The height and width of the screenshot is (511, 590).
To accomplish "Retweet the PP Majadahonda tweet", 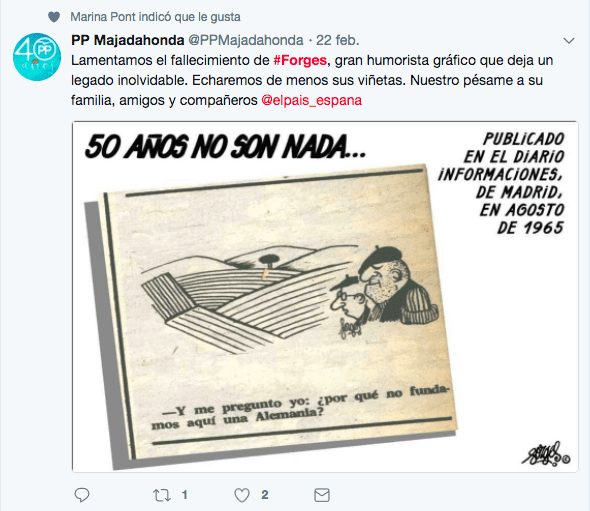I will tap(162, 495).
